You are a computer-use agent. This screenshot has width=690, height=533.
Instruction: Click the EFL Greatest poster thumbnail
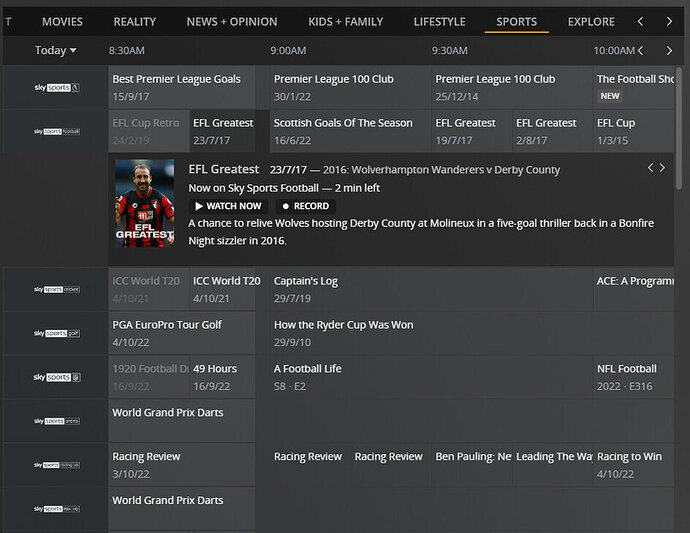[x=145, y=203]
